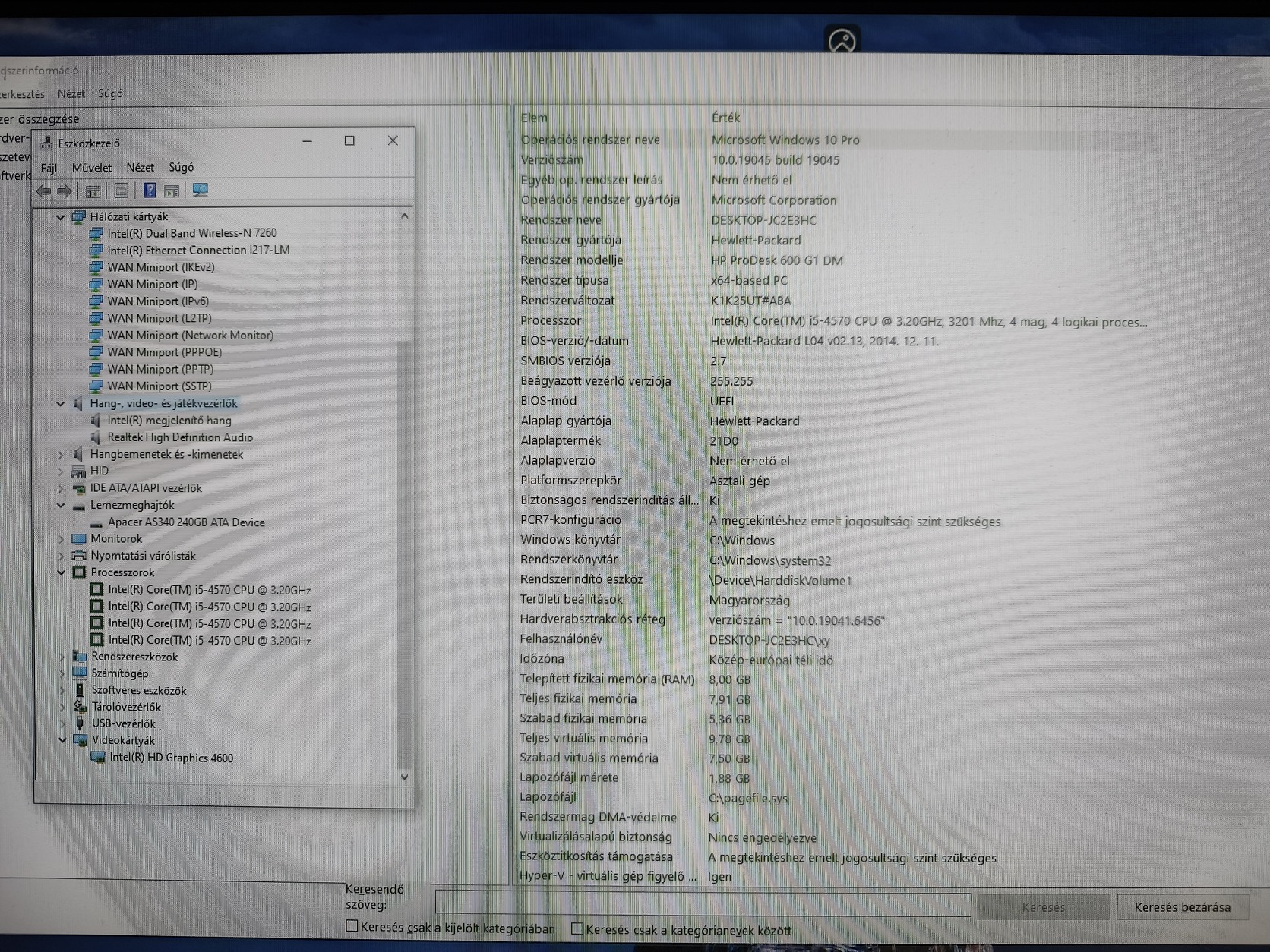Collapse the Processzorok tree node
Image resolution: width=1270 pixels, height=952 pixels.
point(61,572)
